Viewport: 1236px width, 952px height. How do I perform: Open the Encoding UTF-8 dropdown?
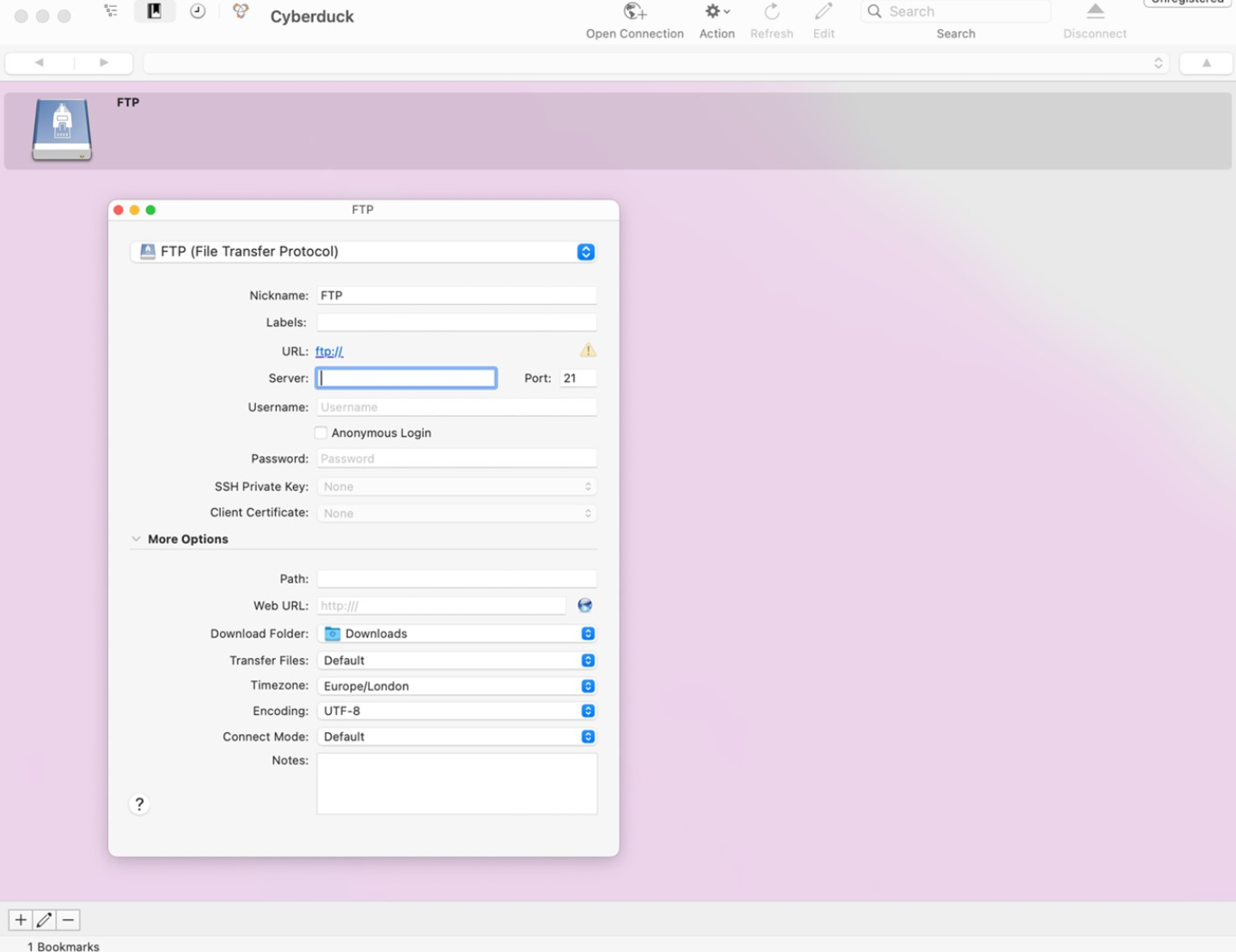[x=456, y=711]
